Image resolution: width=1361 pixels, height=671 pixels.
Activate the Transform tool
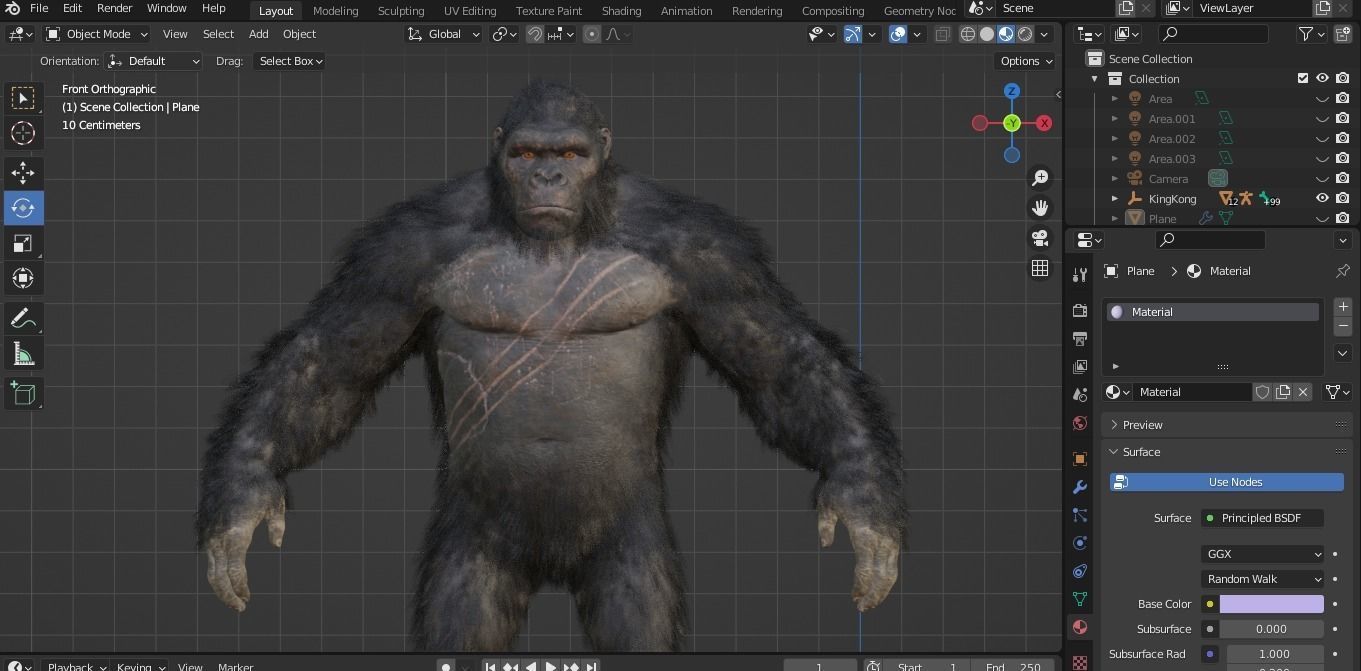(22, 278)
